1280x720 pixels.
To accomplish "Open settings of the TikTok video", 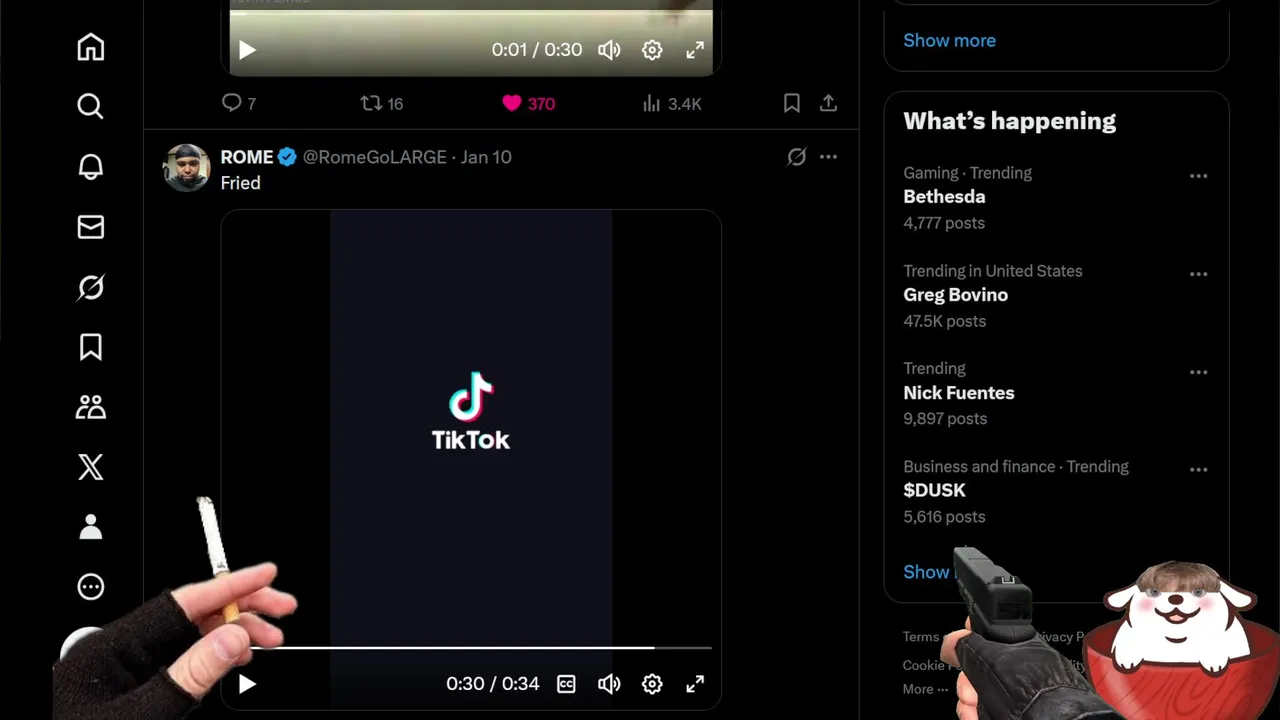I will click(652, 684).
